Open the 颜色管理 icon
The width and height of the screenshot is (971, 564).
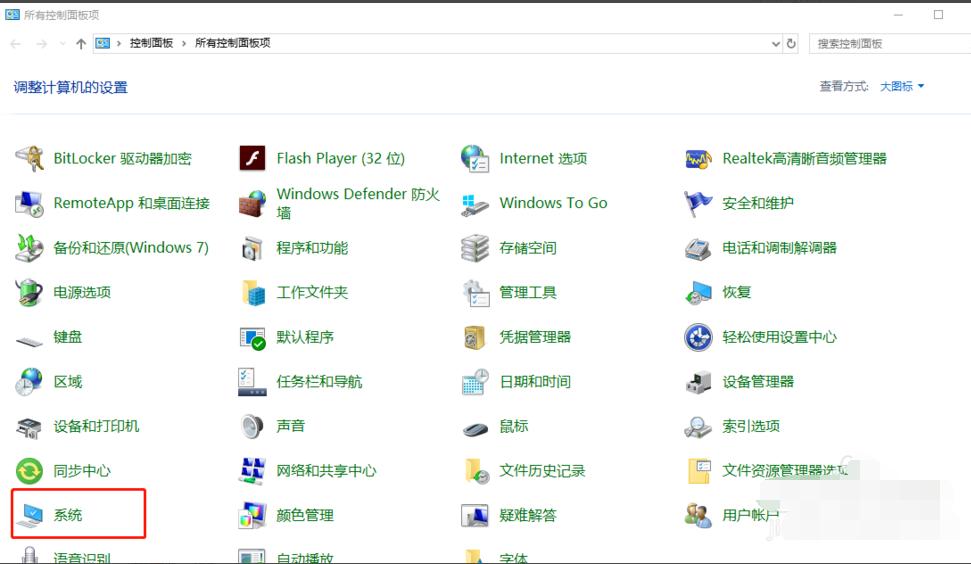[252, 515]
